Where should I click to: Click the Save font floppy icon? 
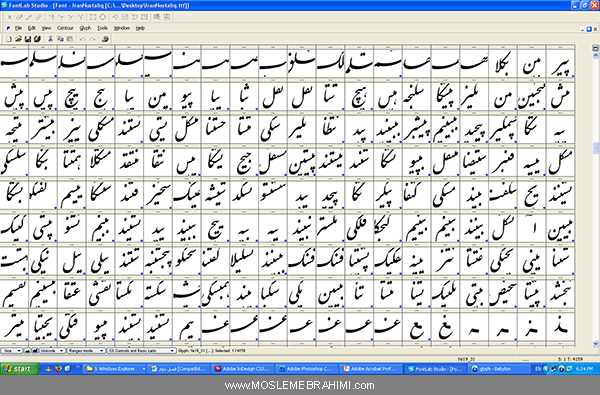pos(28,39)
